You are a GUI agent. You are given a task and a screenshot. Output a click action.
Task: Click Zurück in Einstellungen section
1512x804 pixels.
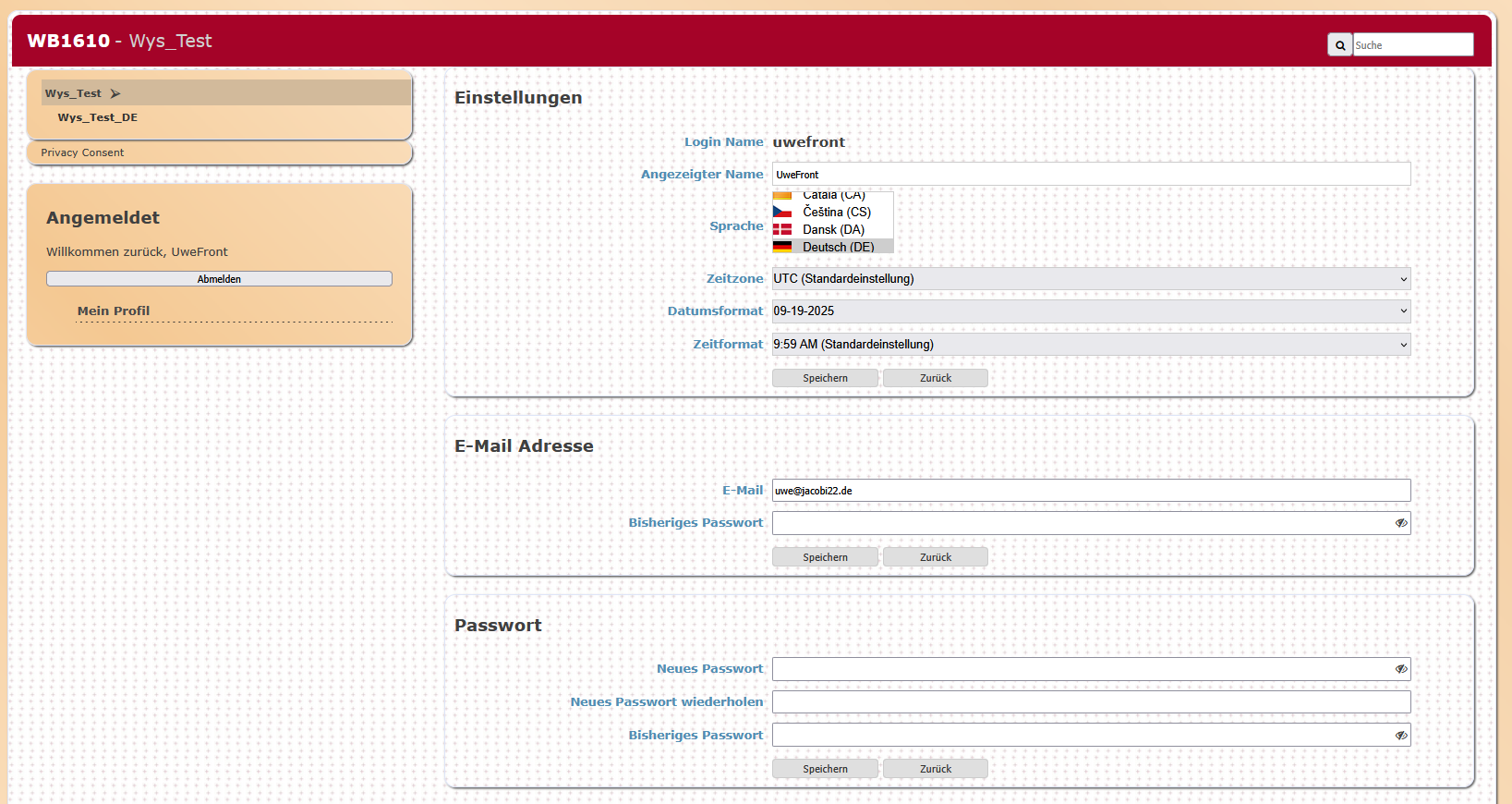pyautogui.click(x=936, y=378)
